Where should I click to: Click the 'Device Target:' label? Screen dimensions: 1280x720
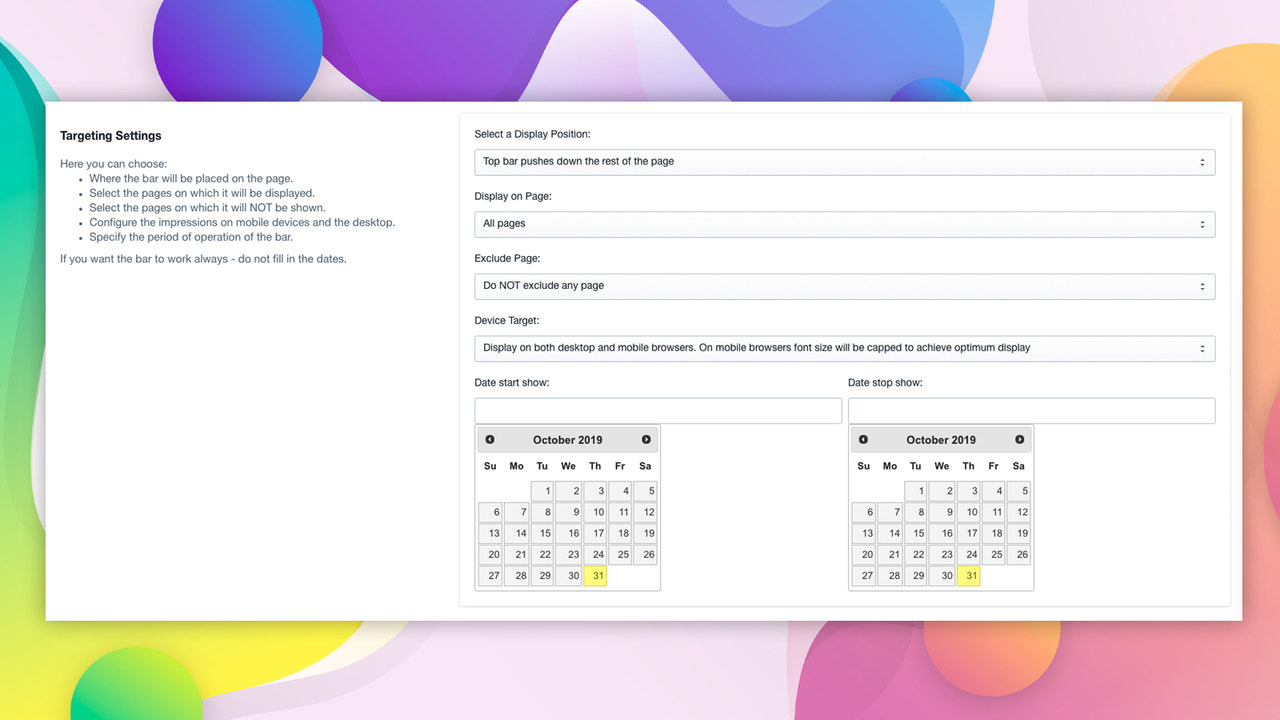(507, 321)
